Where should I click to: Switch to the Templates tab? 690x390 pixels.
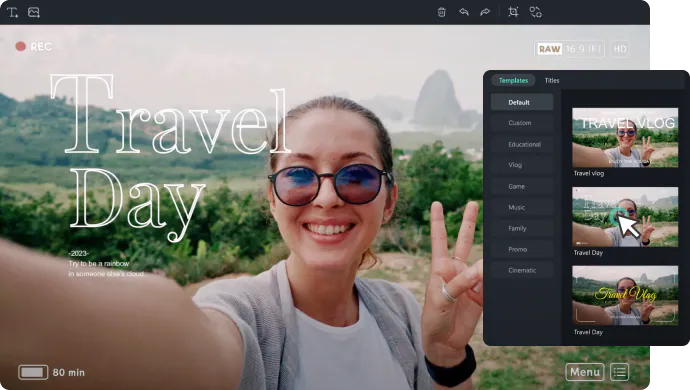click(513, 81)
